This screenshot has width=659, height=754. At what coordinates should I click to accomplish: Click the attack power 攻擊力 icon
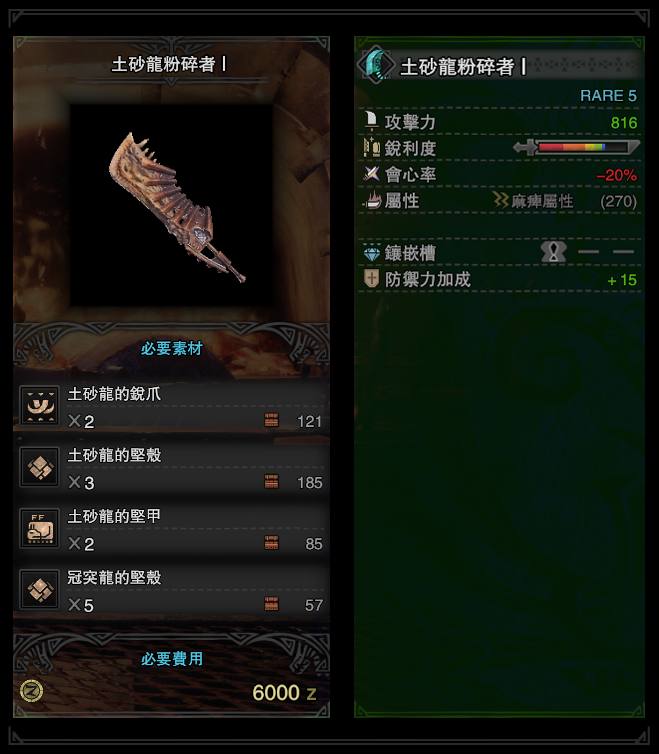[371, 121]
